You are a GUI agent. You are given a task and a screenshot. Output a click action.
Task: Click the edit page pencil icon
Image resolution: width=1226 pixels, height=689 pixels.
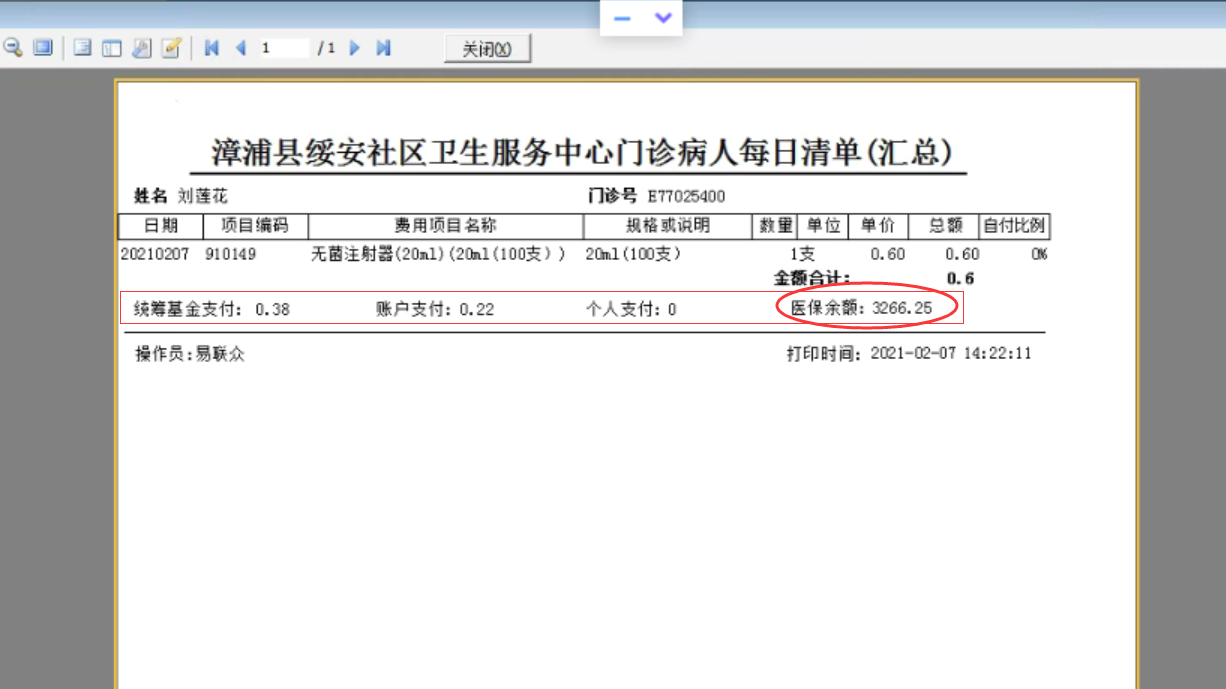click(171, 48)
